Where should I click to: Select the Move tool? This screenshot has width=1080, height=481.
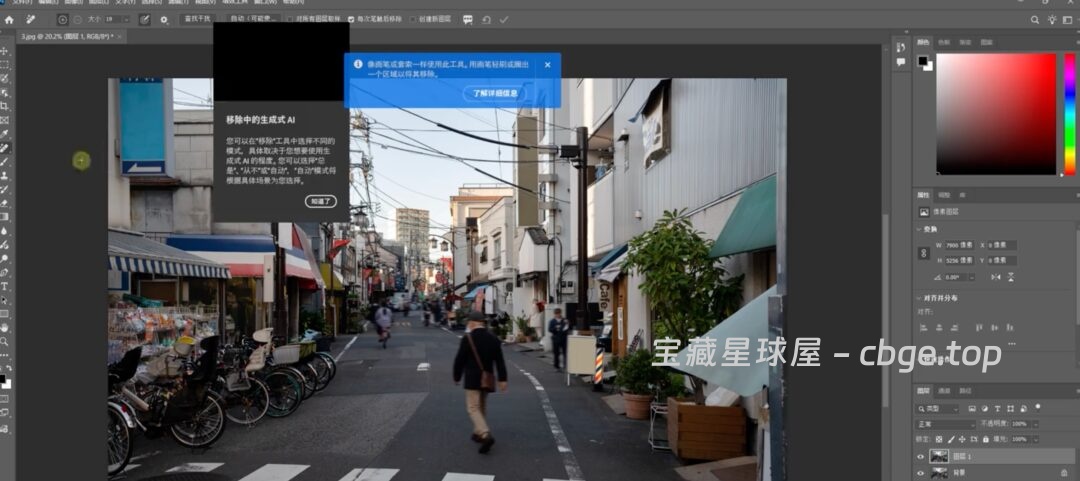[5, 51]
